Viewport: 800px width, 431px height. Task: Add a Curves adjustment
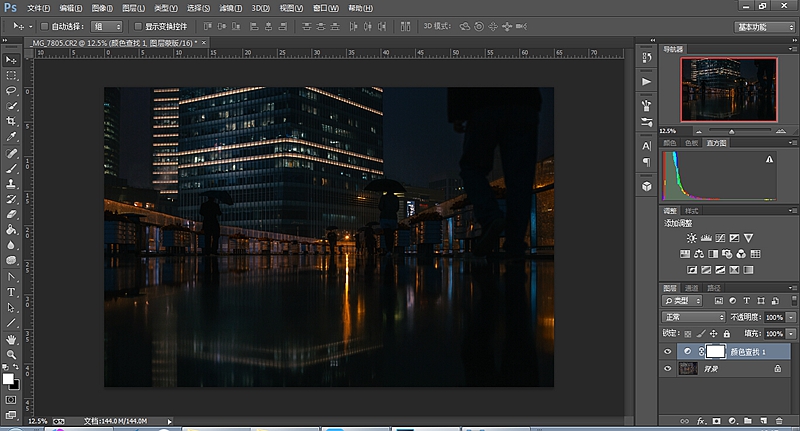click(720, 238)
